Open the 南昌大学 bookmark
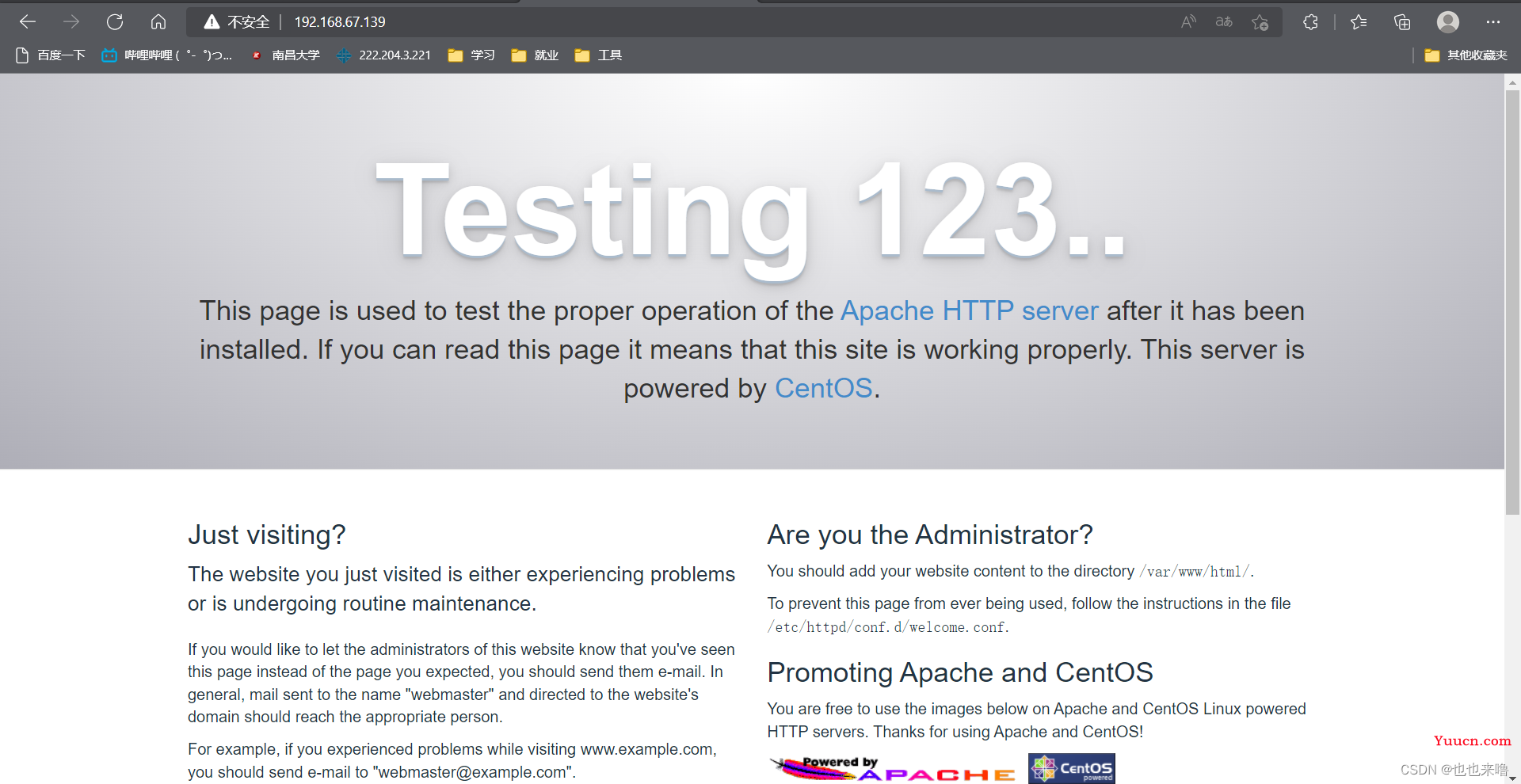Viewport: 1521px width, 784px height. (285, 55)
